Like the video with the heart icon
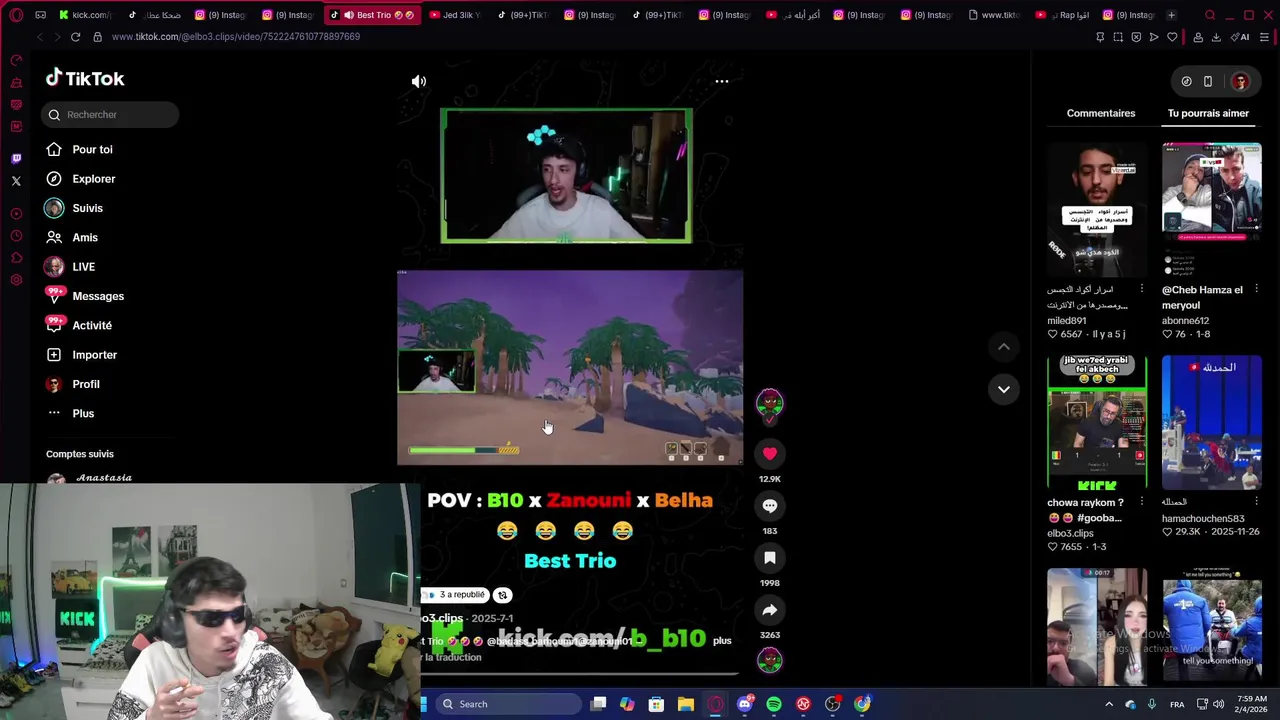Viewport: 1280px width, 720px height. [x=770, y=454]
